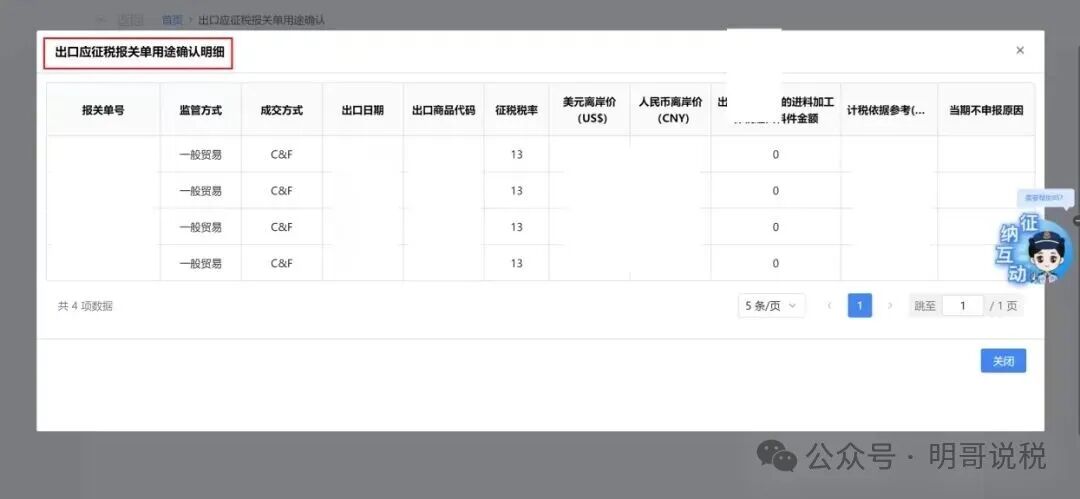Click the 美元离岸价 (US$) column header
This screenshot has width=1080, height=499.
tap(589, 110)
